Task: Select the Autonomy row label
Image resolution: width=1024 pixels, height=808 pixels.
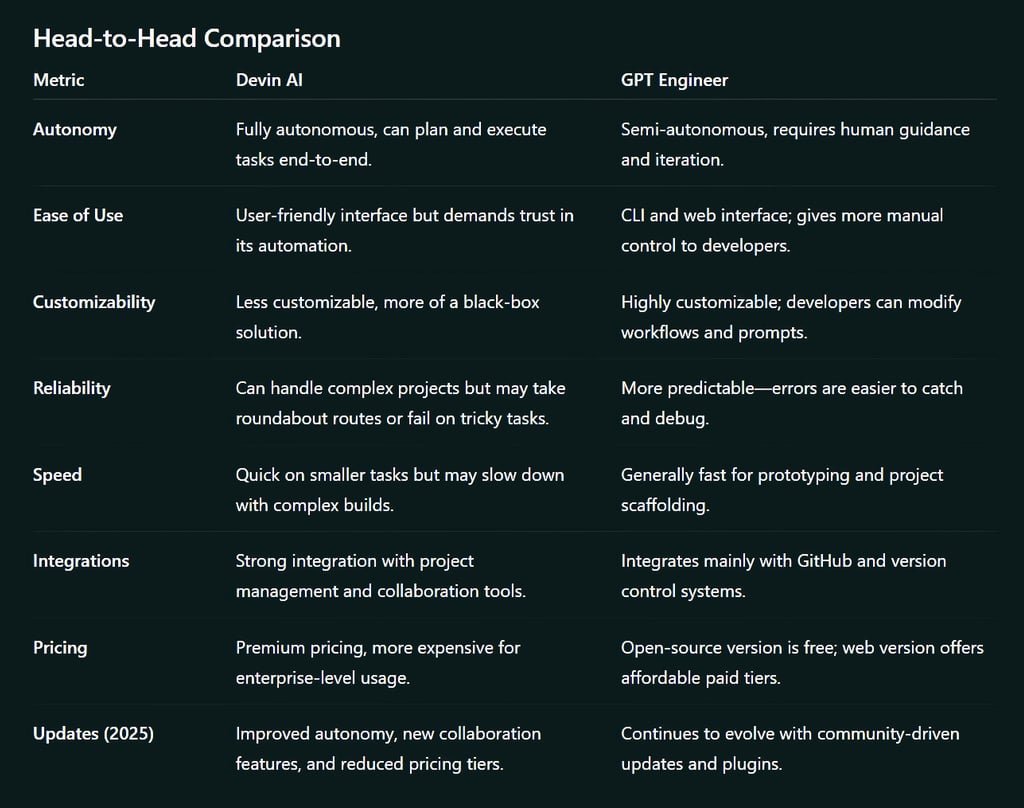Action: (x=75, y=129)
